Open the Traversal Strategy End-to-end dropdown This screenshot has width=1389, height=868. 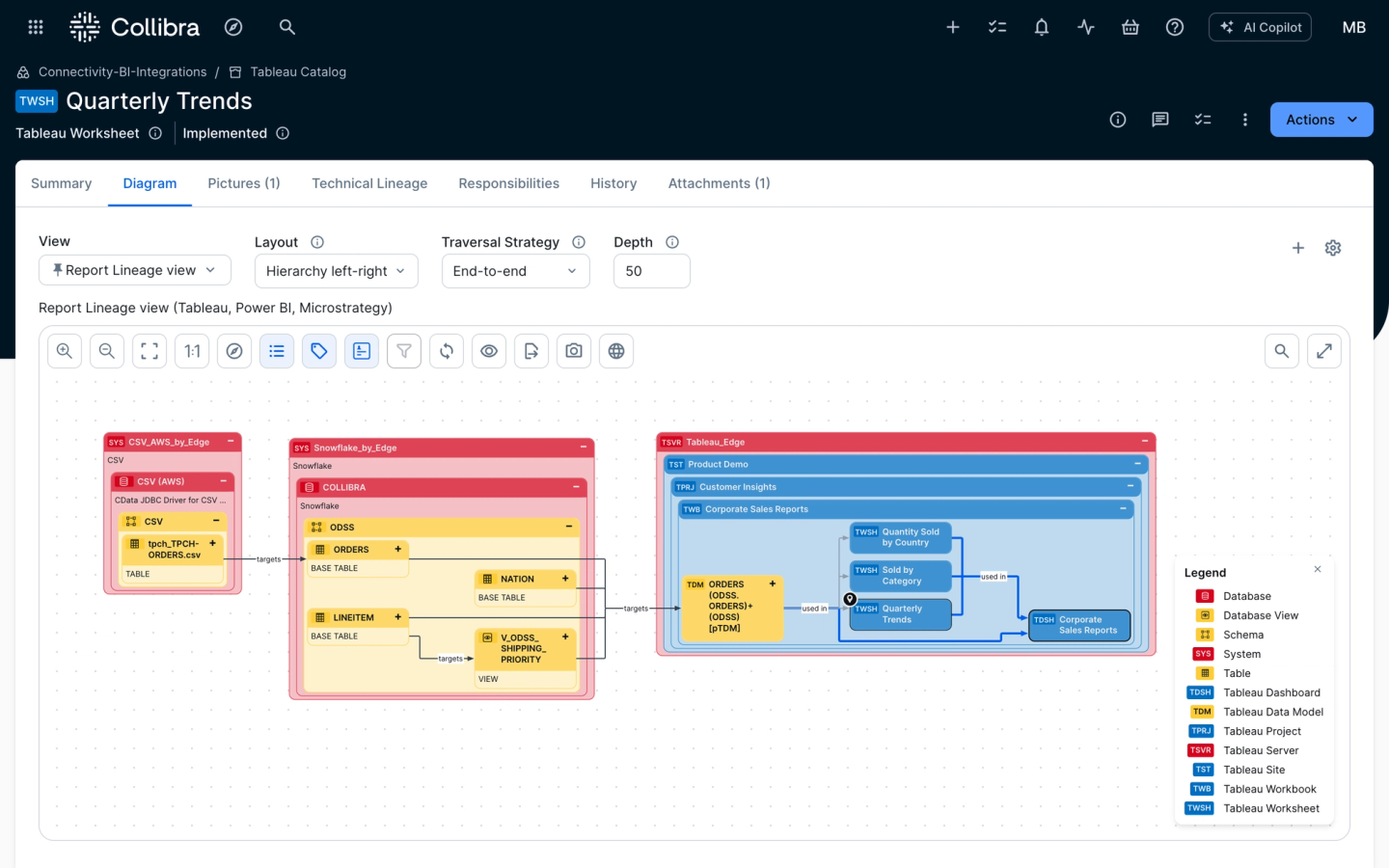click(x=515, y=271)
